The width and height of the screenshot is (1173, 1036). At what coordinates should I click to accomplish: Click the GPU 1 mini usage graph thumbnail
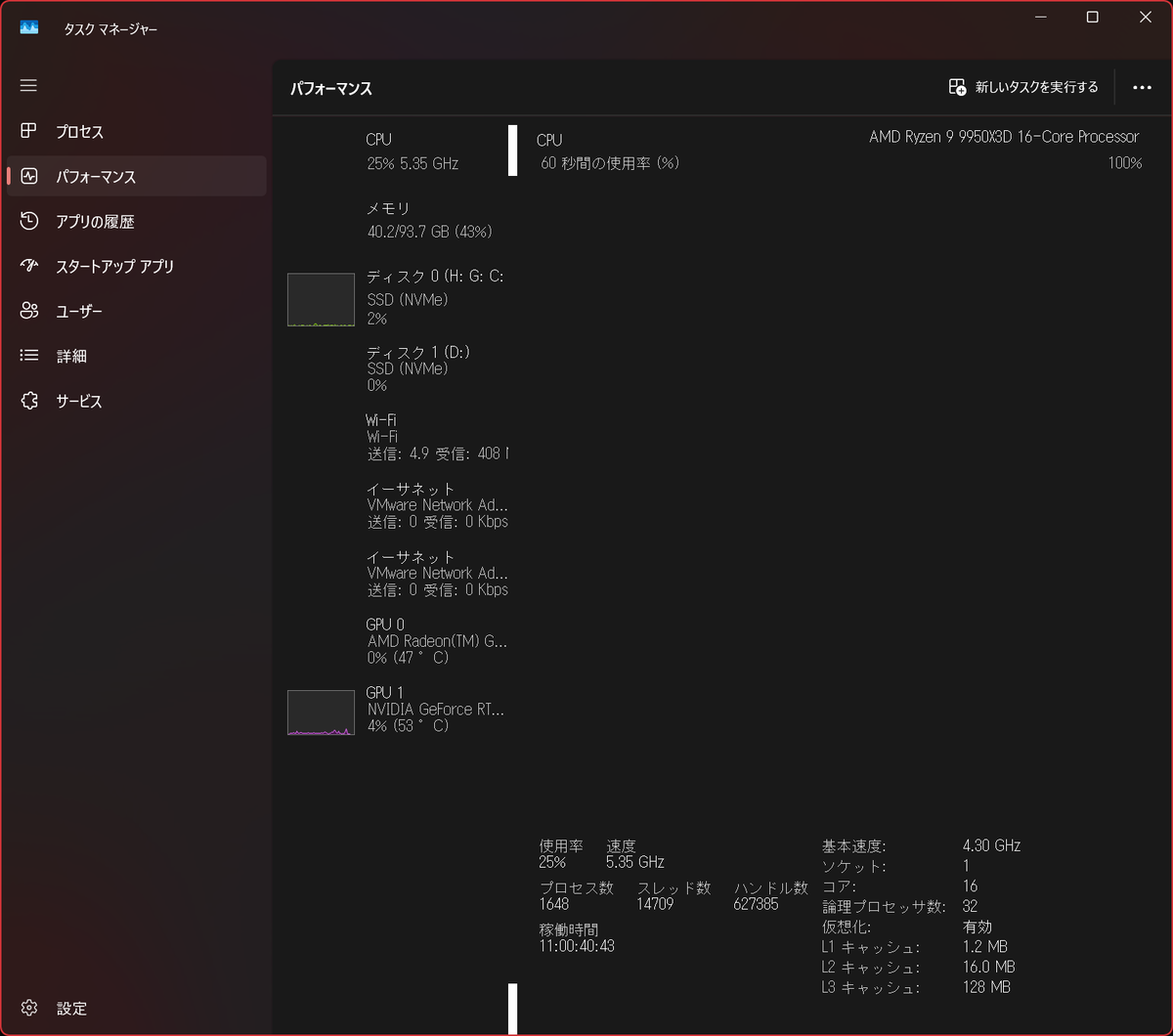point(321,712)
